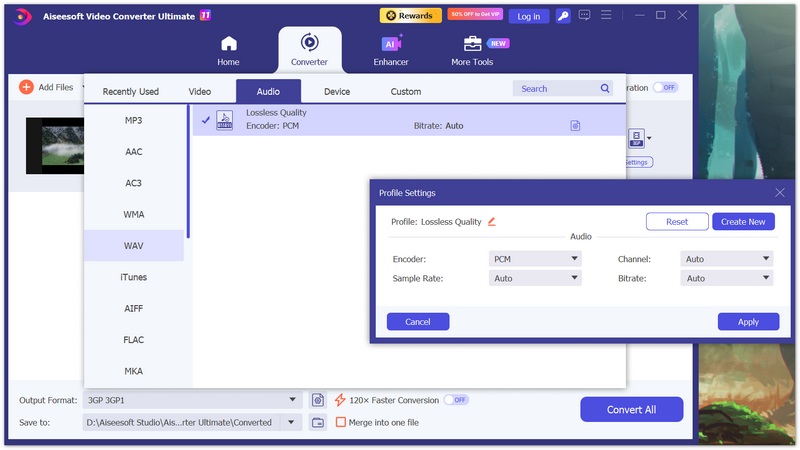This screenshot has height=450, width=800.
Task: Click the Add Files plus icon
Action: (x=27, y=87)
